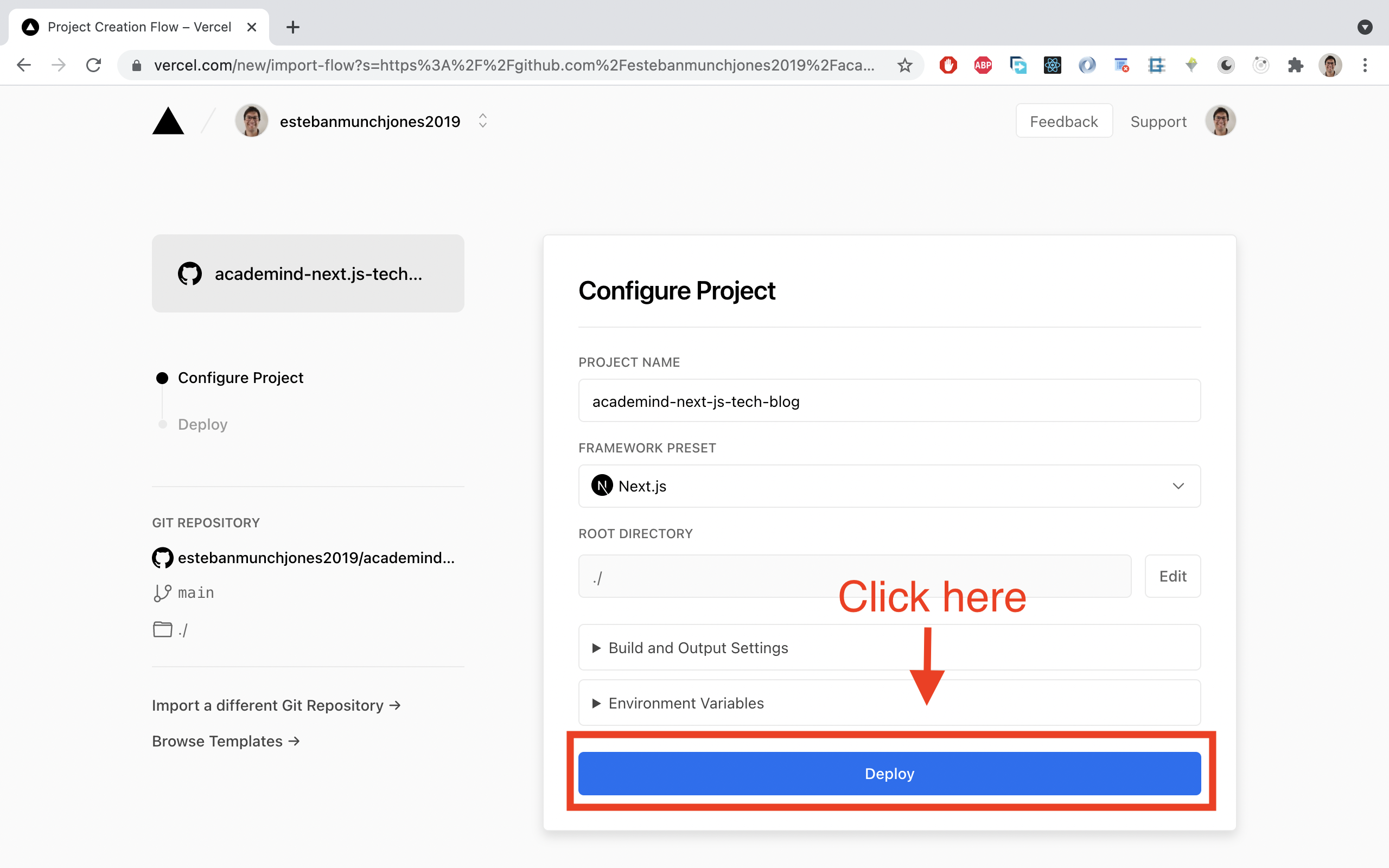Viewport: 1389px width, 868px height.
Task: Click into the Project Name input field
Action: (889, 401)
